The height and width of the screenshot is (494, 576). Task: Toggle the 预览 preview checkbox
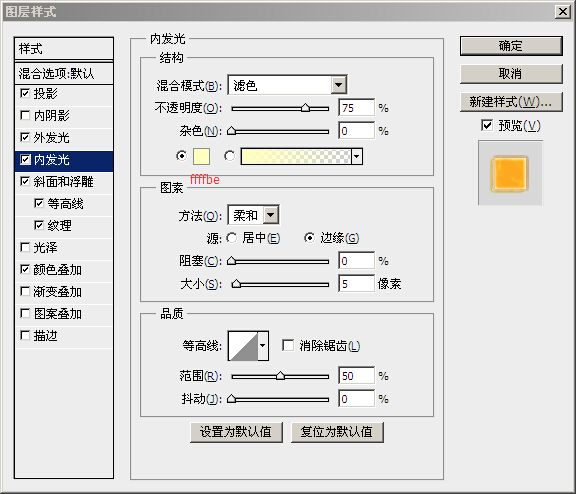point(487,125)
